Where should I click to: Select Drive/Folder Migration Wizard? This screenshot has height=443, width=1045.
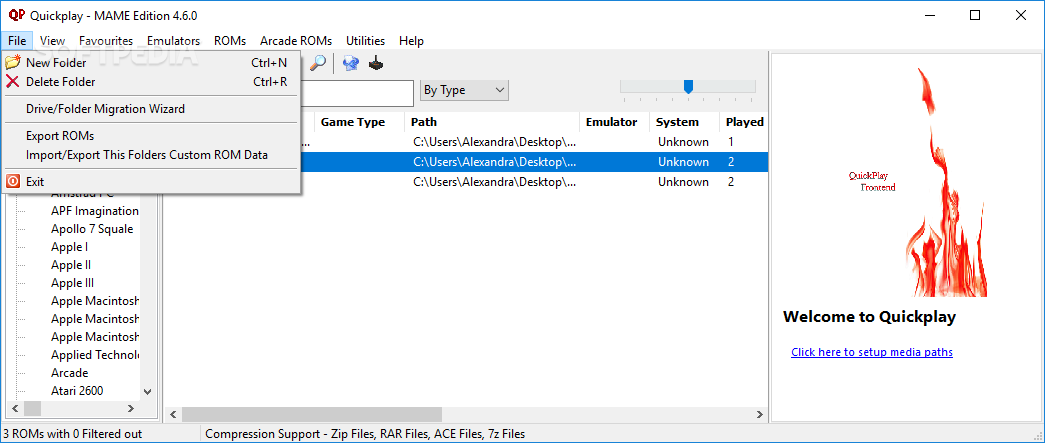(152, 109)
